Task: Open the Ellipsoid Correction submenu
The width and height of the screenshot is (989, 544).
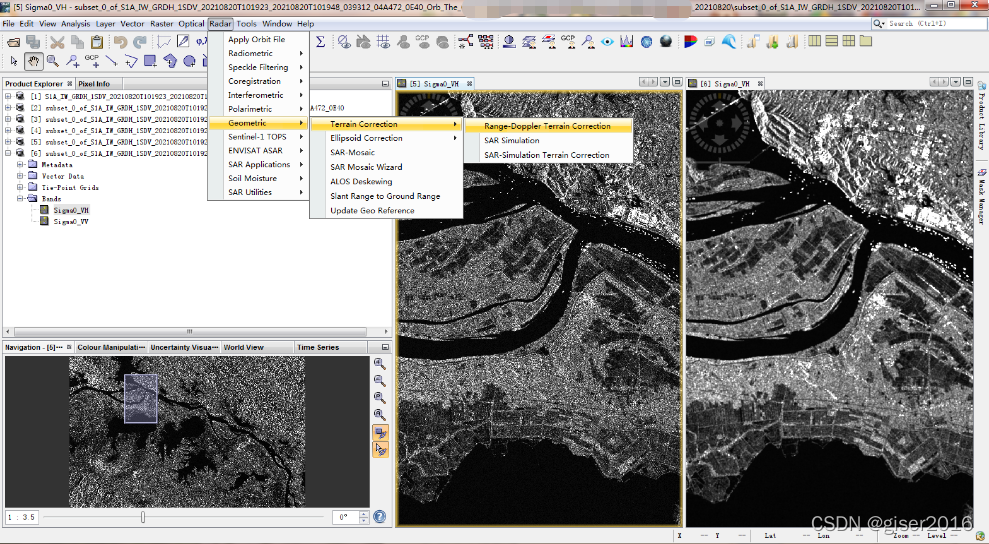Action: coord(366,138)
